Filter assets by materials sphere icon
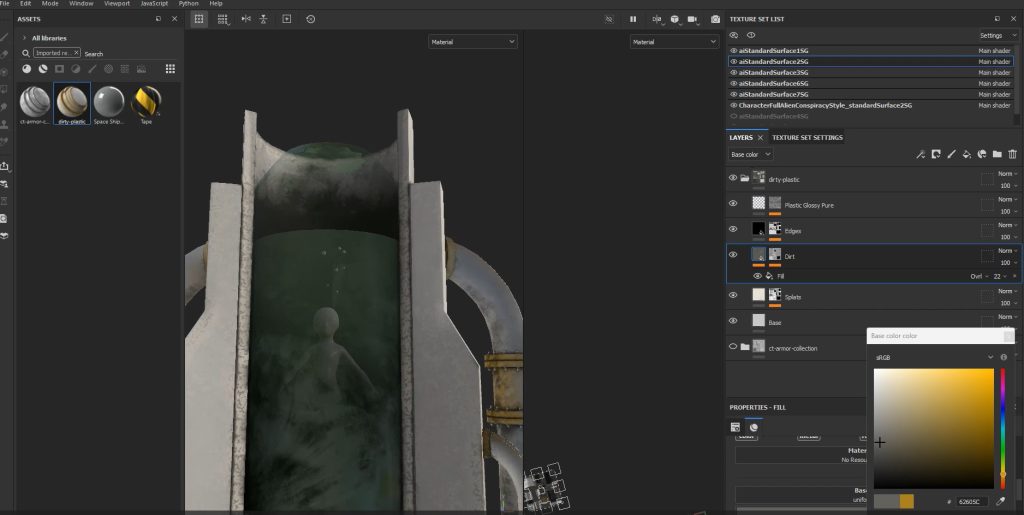 pyautogui.click(x=27, y=69)
